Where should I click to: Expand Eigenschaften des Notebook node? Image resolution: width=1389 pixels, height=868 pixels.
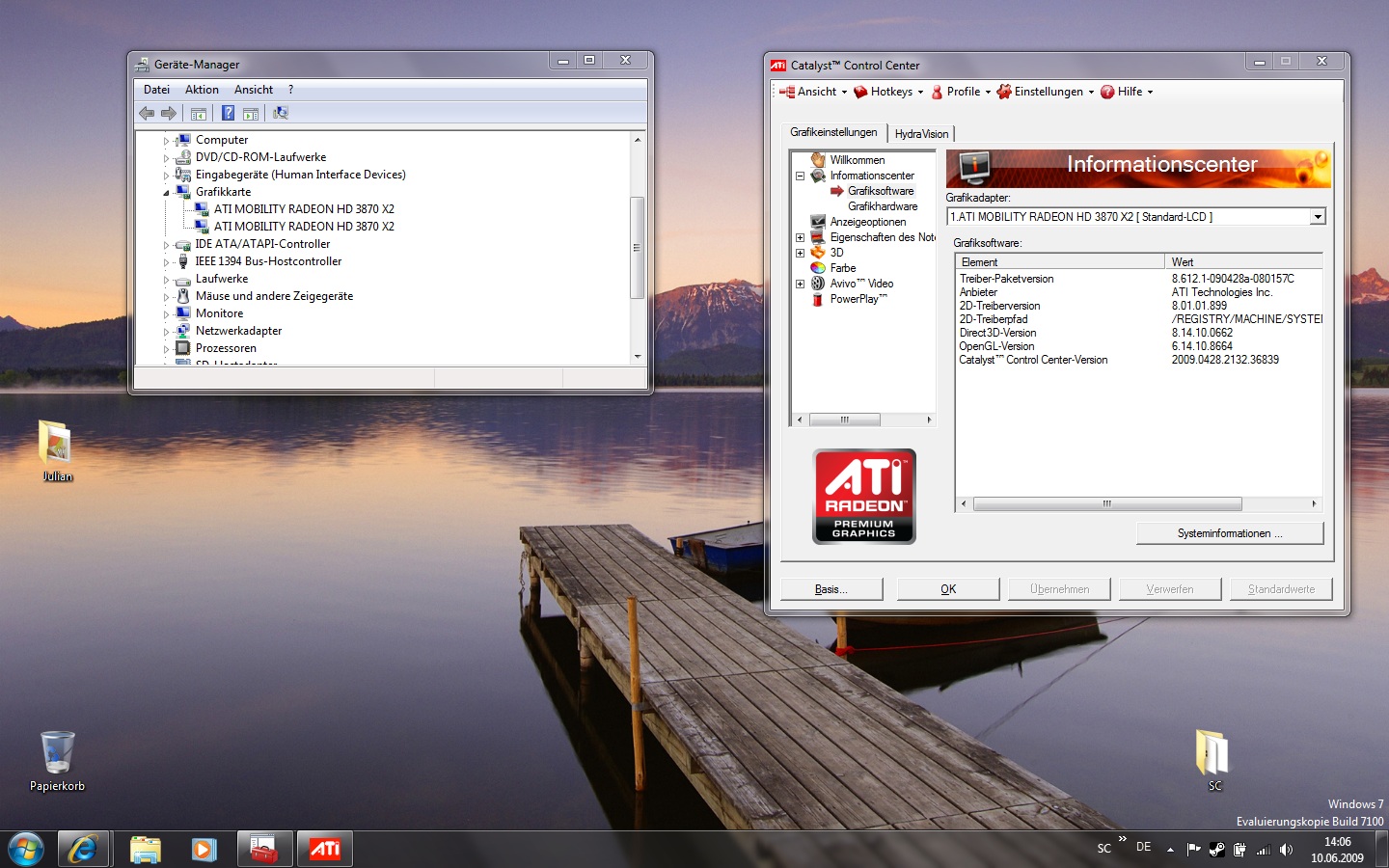pyautogui.click(x=800, y=237)
